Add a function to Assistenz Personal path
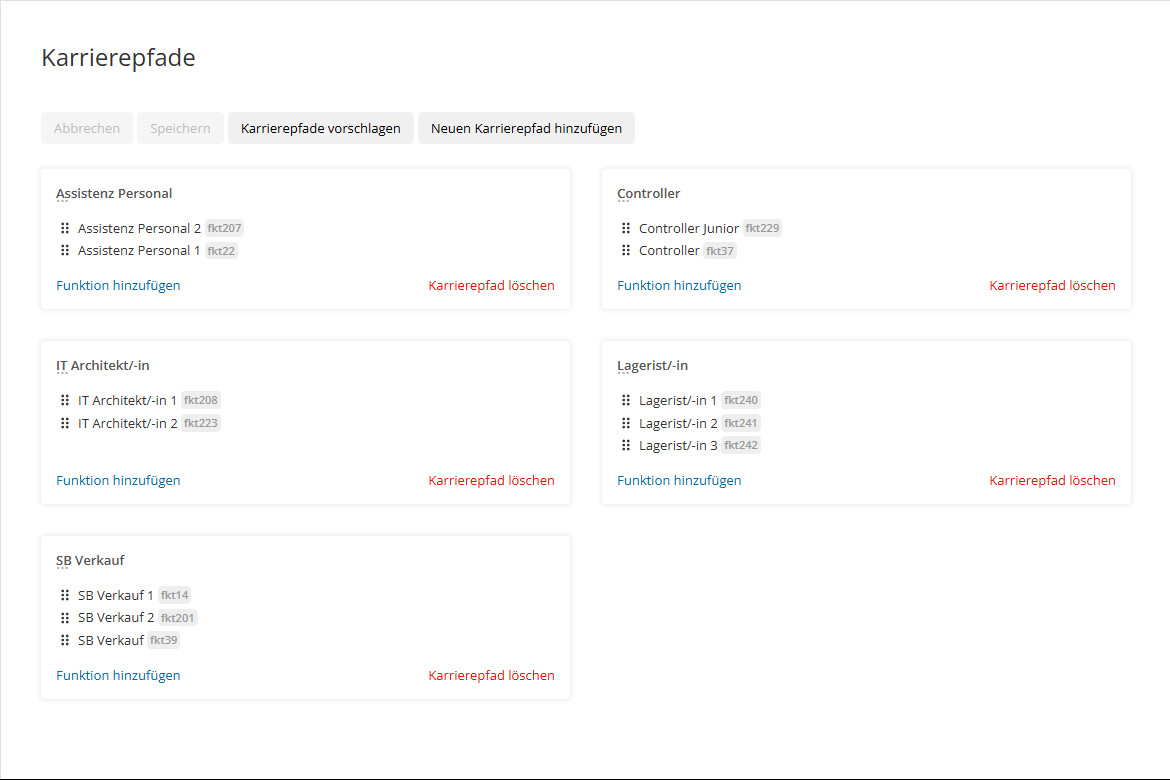 (118, 285)
